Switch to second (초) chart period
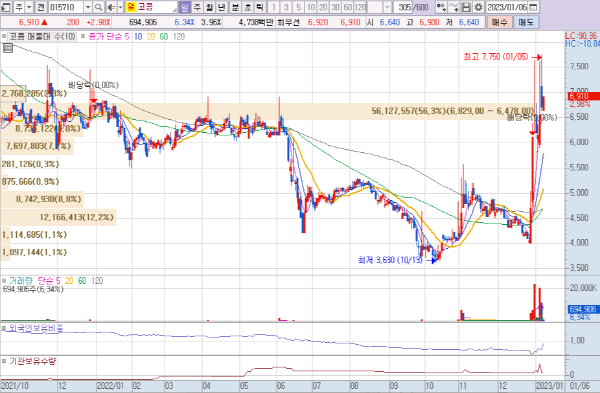This screenshot has height=393, width=600. 248,7
